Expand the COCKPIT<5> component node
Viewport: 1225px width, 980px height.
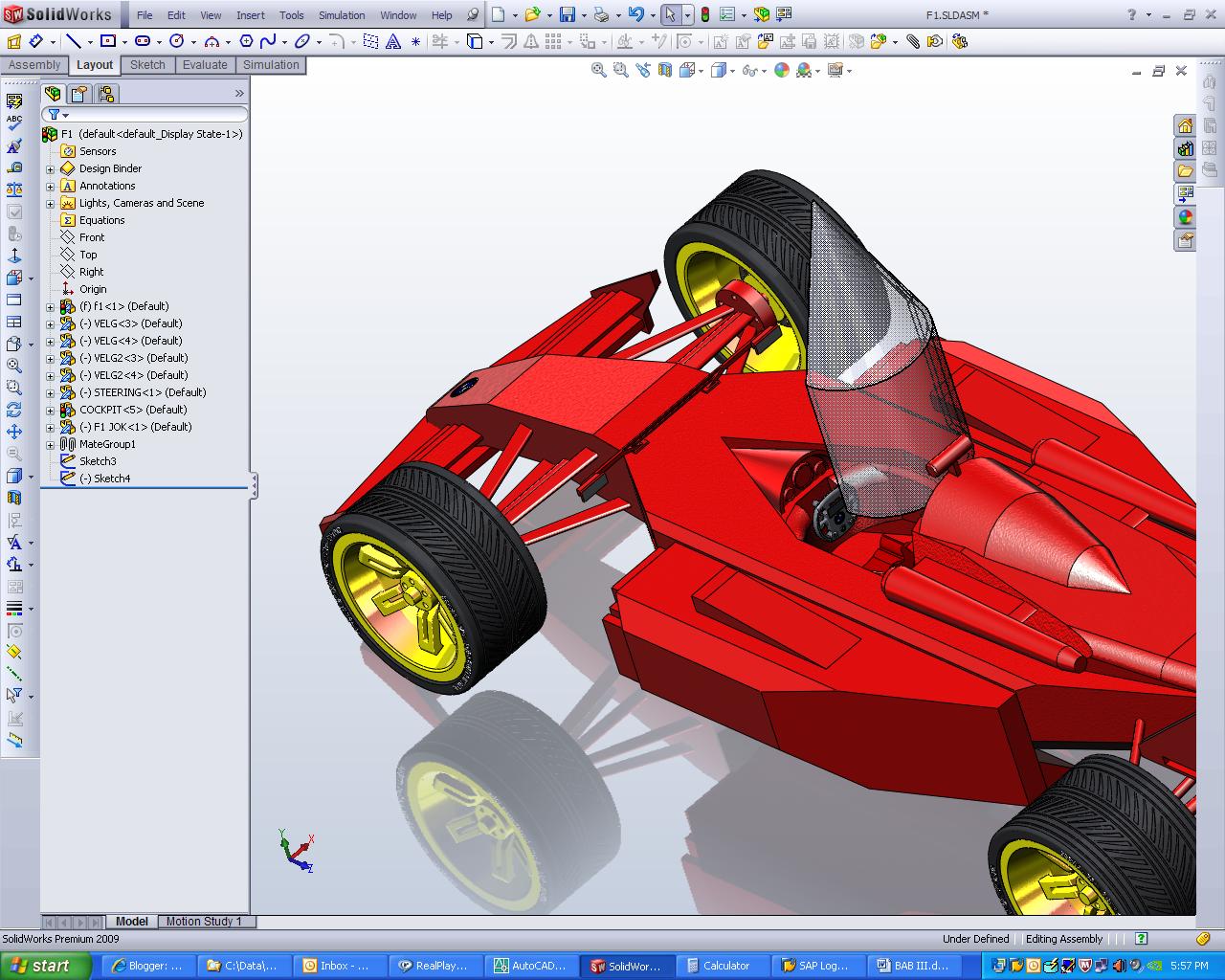50,410
